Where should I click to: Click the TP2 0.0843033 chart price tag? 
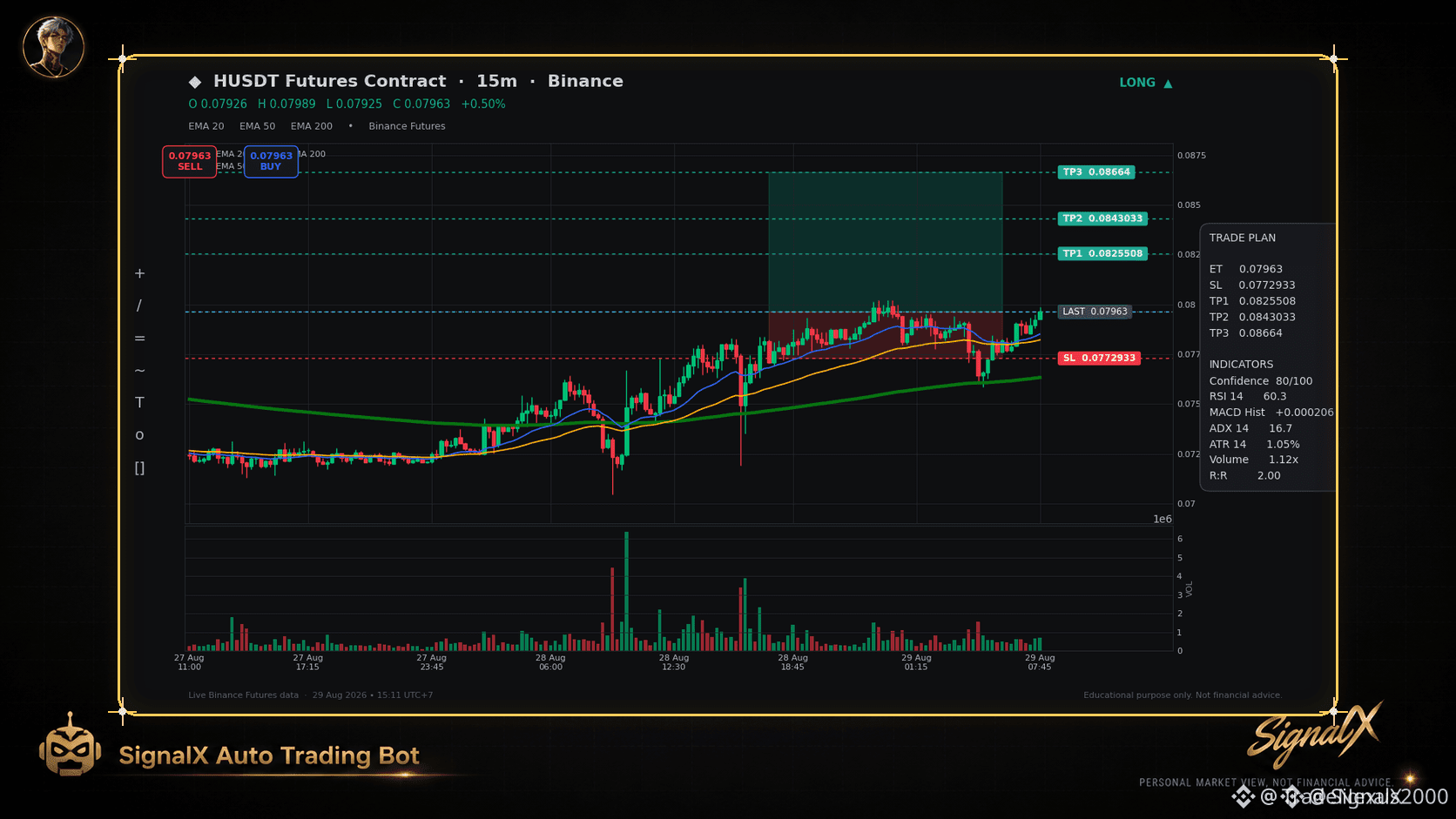pyautogui.click(x=1102, y=218)
